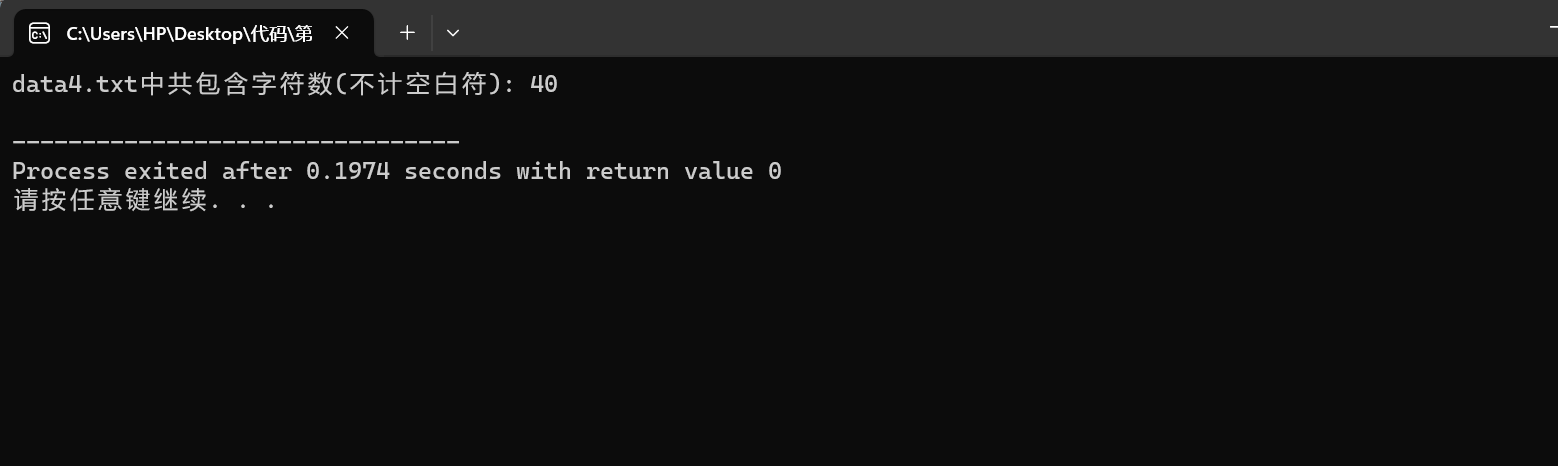1558x466 pixels.
Task: Click the text 'return value 0'
Action: click(x=684, y=172)
